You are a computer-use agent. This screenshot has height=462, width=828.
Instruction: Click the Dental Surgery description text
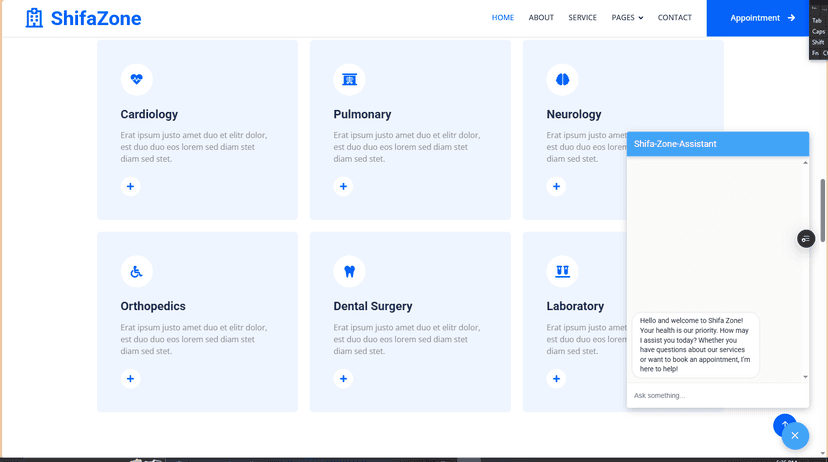click(407, 339)
